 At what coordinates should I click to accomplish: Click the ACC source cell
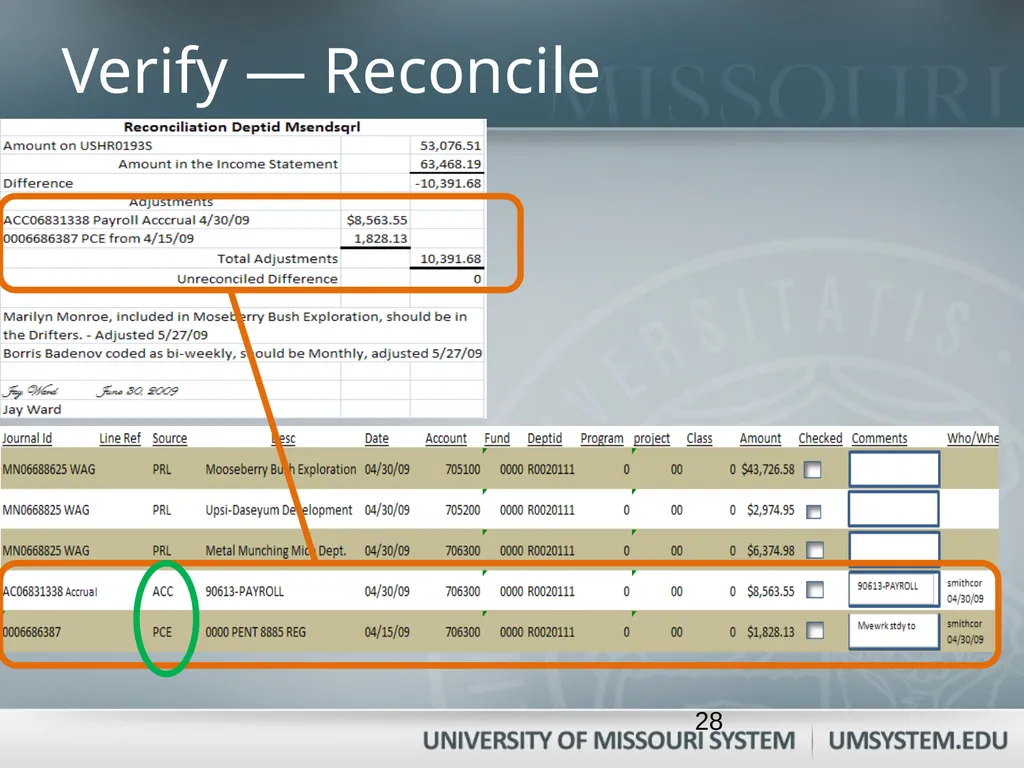(x=163, y=592)
